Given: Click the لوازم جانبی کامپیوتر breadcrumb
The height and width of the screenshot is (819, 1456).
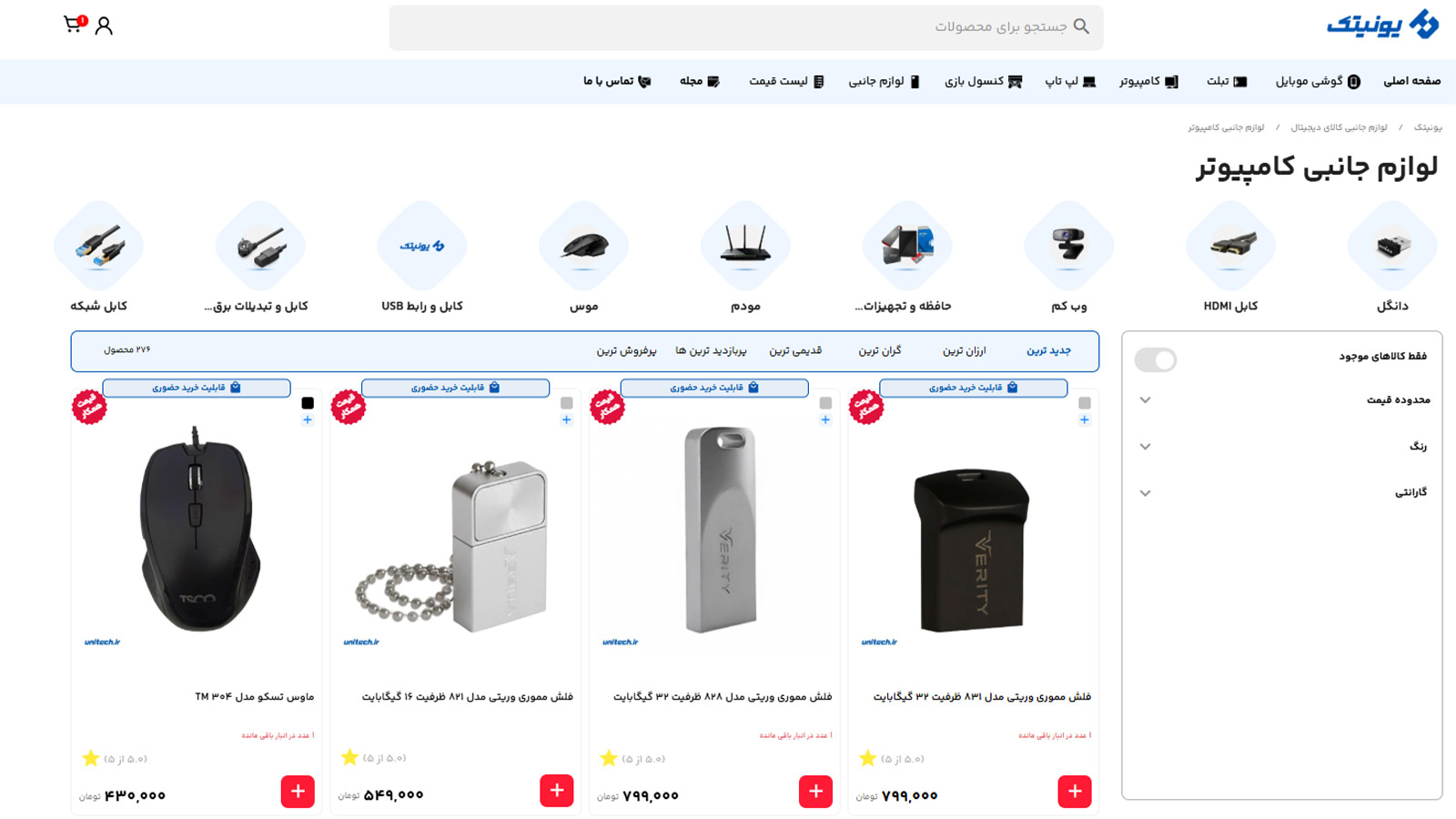Looking at the screenshot, I should [1226, 127].
